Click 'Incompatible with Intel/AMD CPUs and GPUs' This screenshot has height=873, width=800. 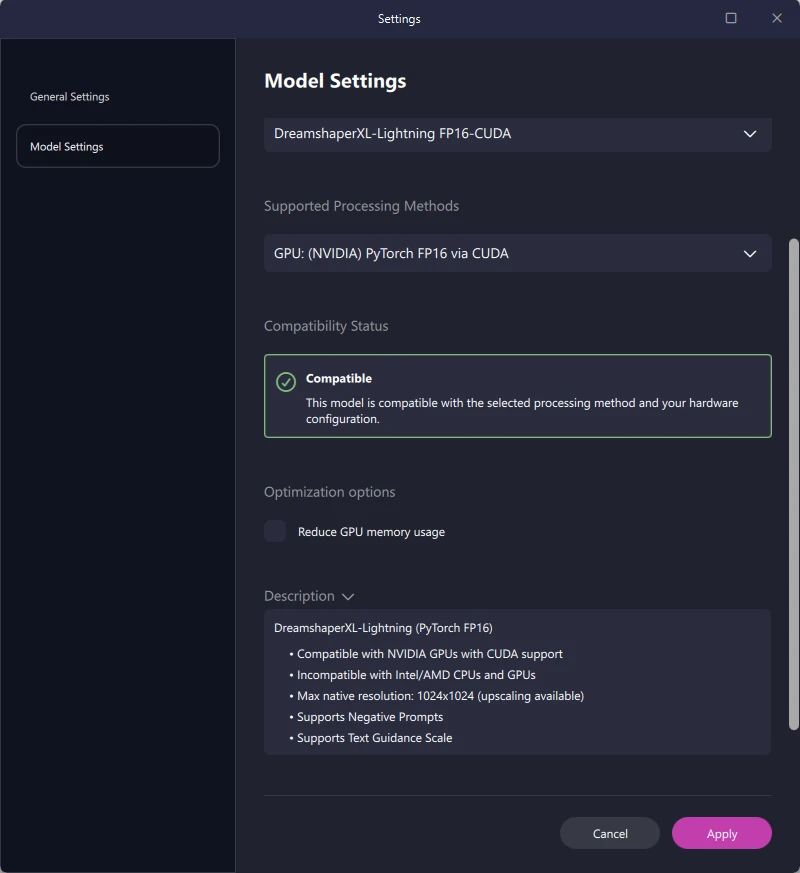tap(416, 675)
